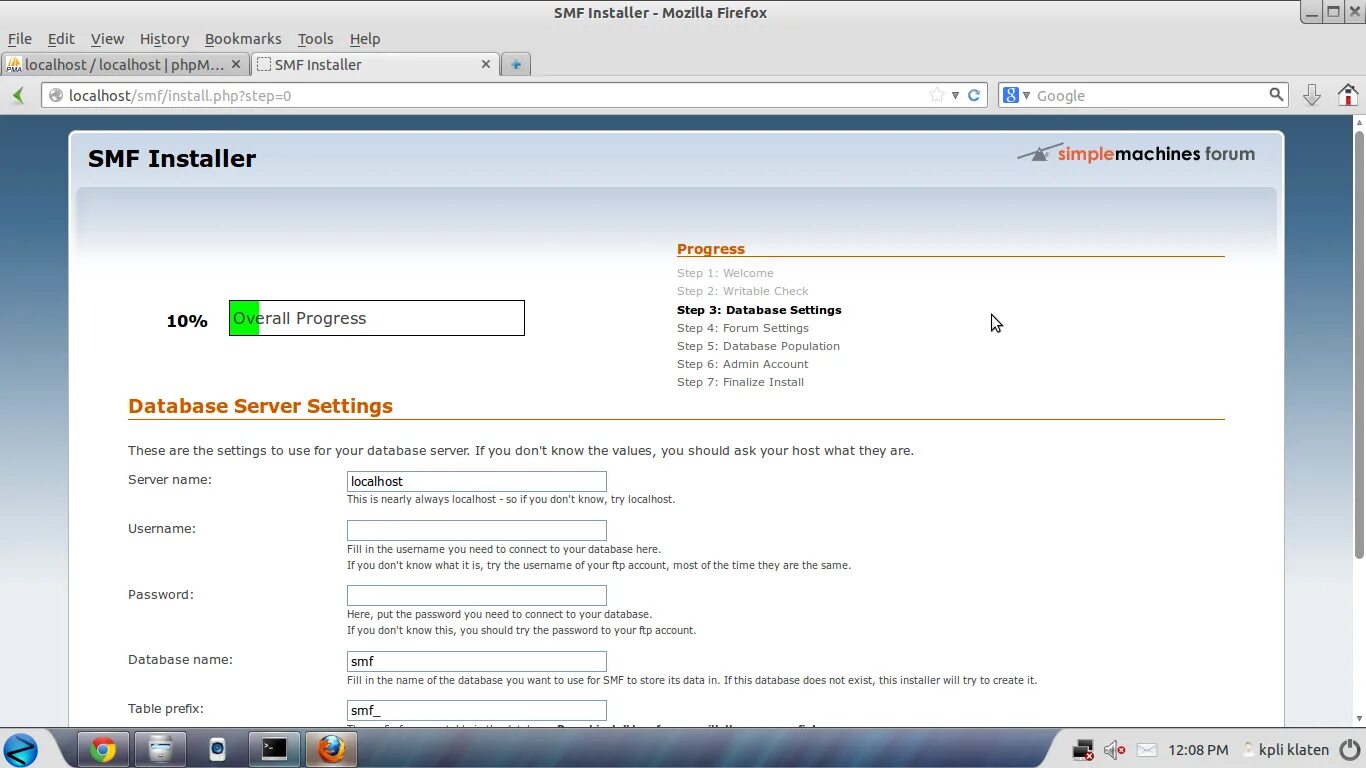Viewport: 1366px width, 768px height.
Task: Click the Database name field
Action: pos(477,661)
